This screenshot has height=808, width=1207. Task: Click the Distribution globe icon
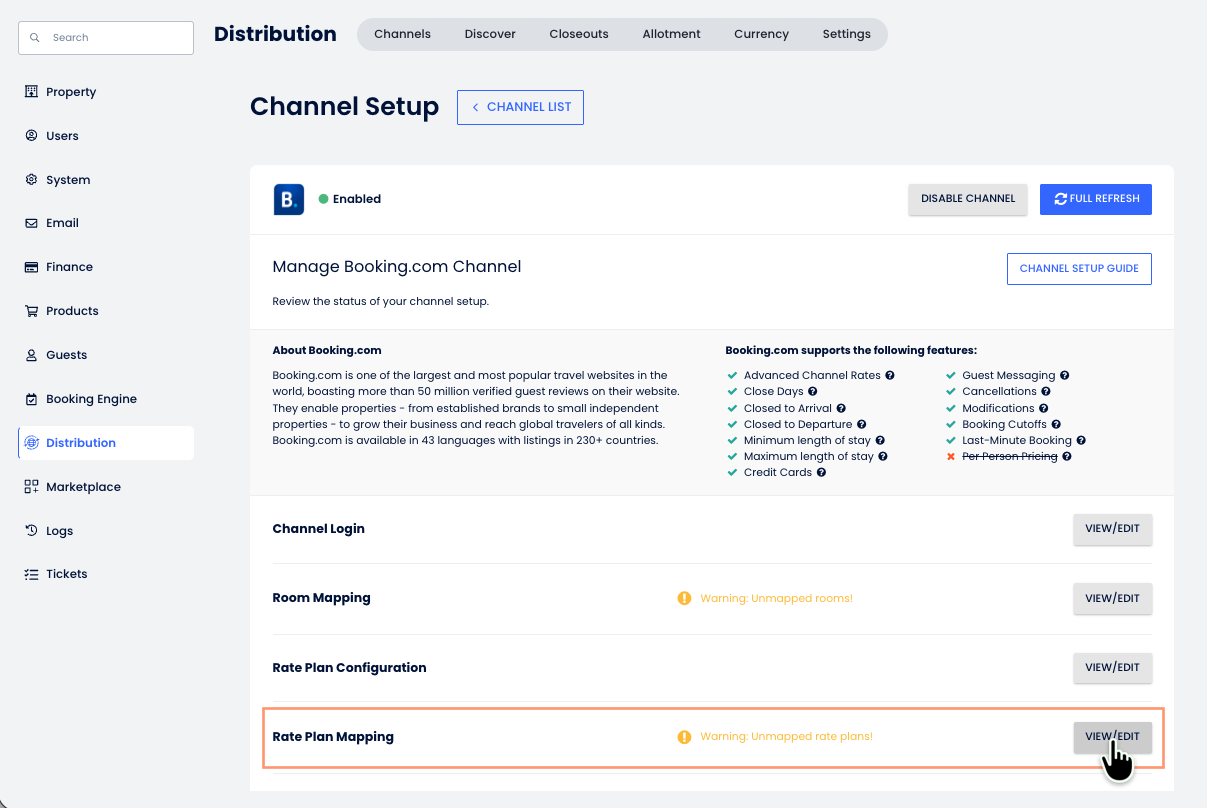[x=31, y=443]
